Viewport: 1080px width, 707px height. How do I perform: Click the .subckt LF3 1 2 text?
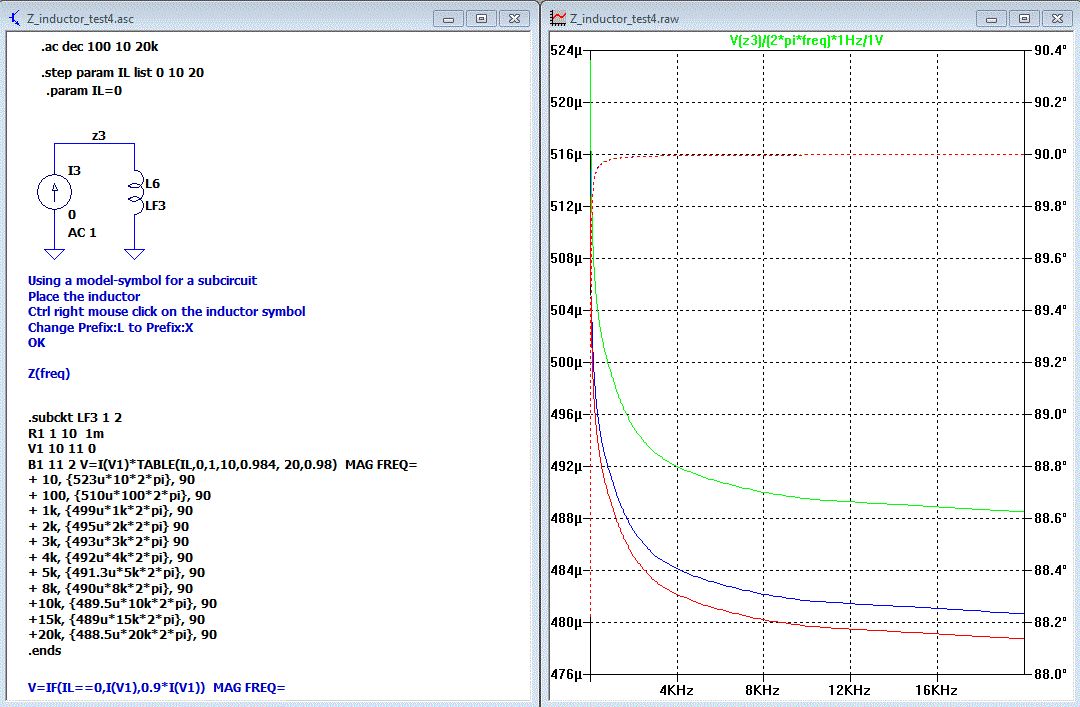coord(74,417)
